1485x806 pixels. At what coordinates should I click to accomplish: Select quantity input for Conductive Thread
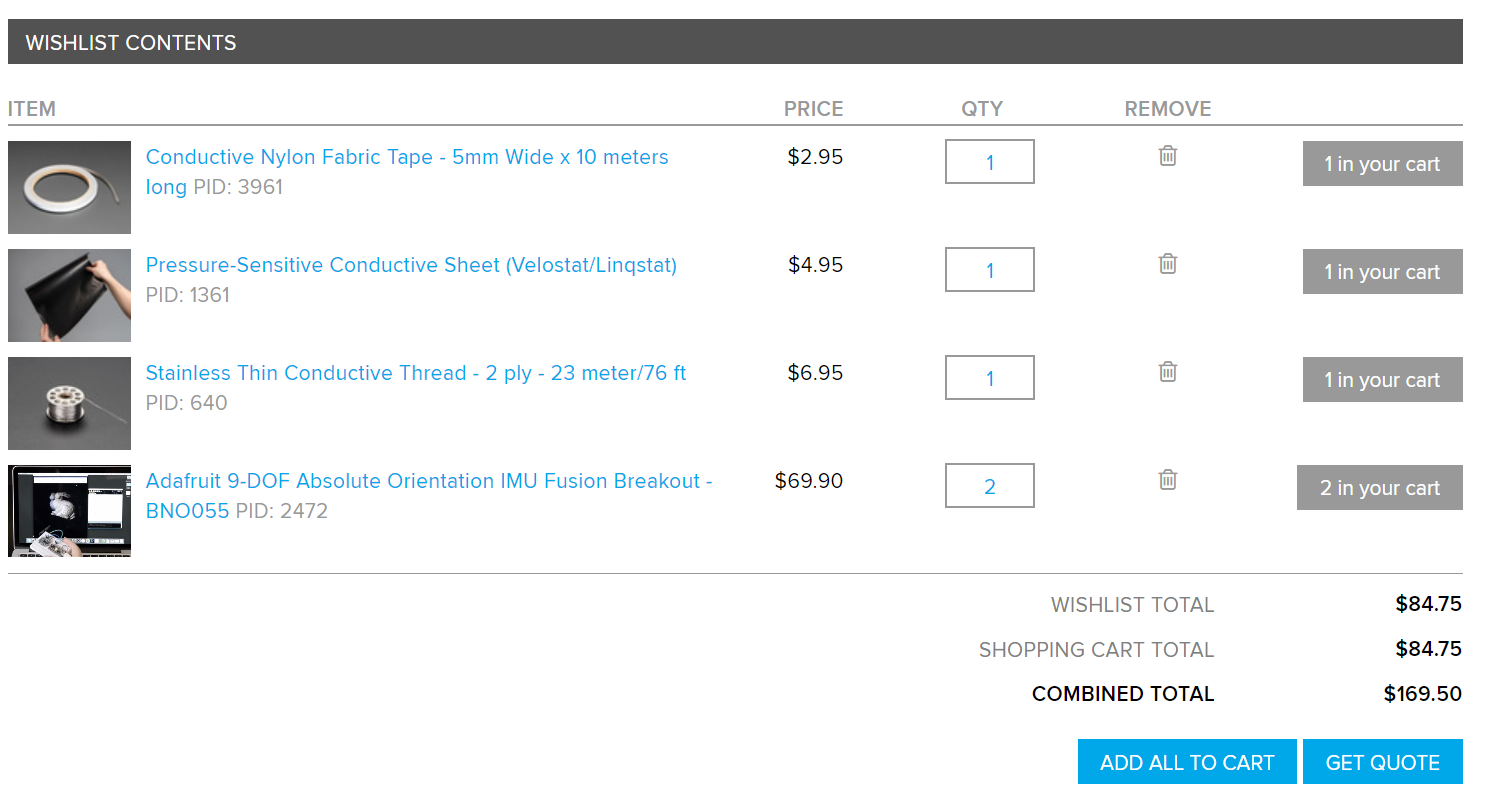(x=989, y=378)
